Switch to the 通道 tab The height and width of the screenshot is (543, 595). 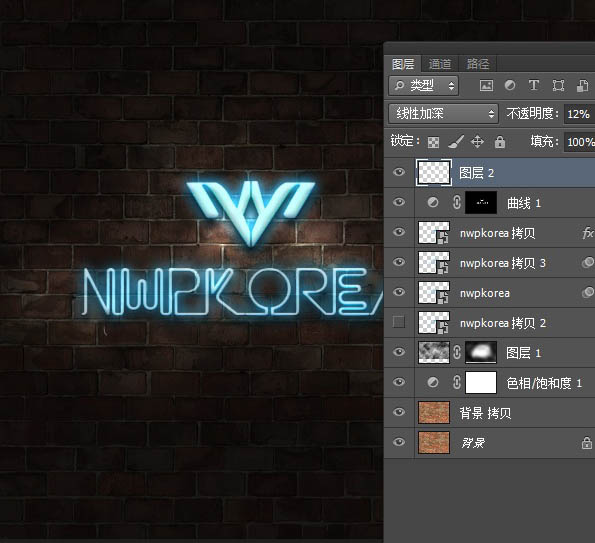coord(440,64)
